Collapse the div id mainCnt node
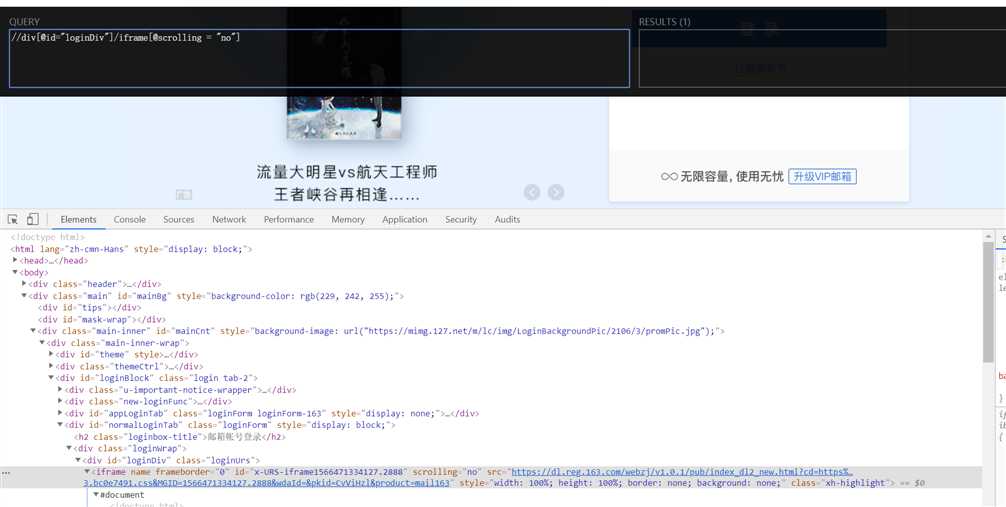 [33, 331]
